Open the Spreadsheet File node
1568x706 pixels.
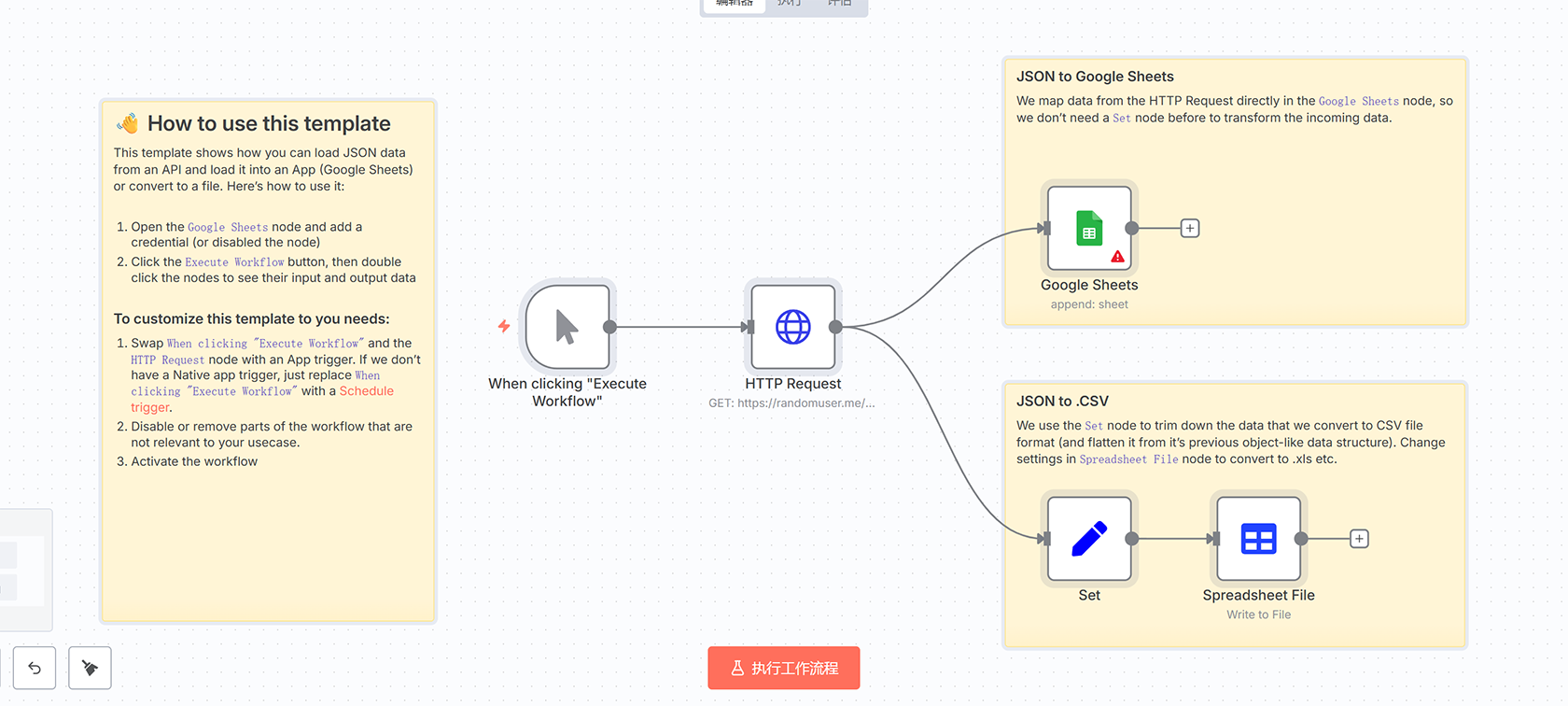1258,539
